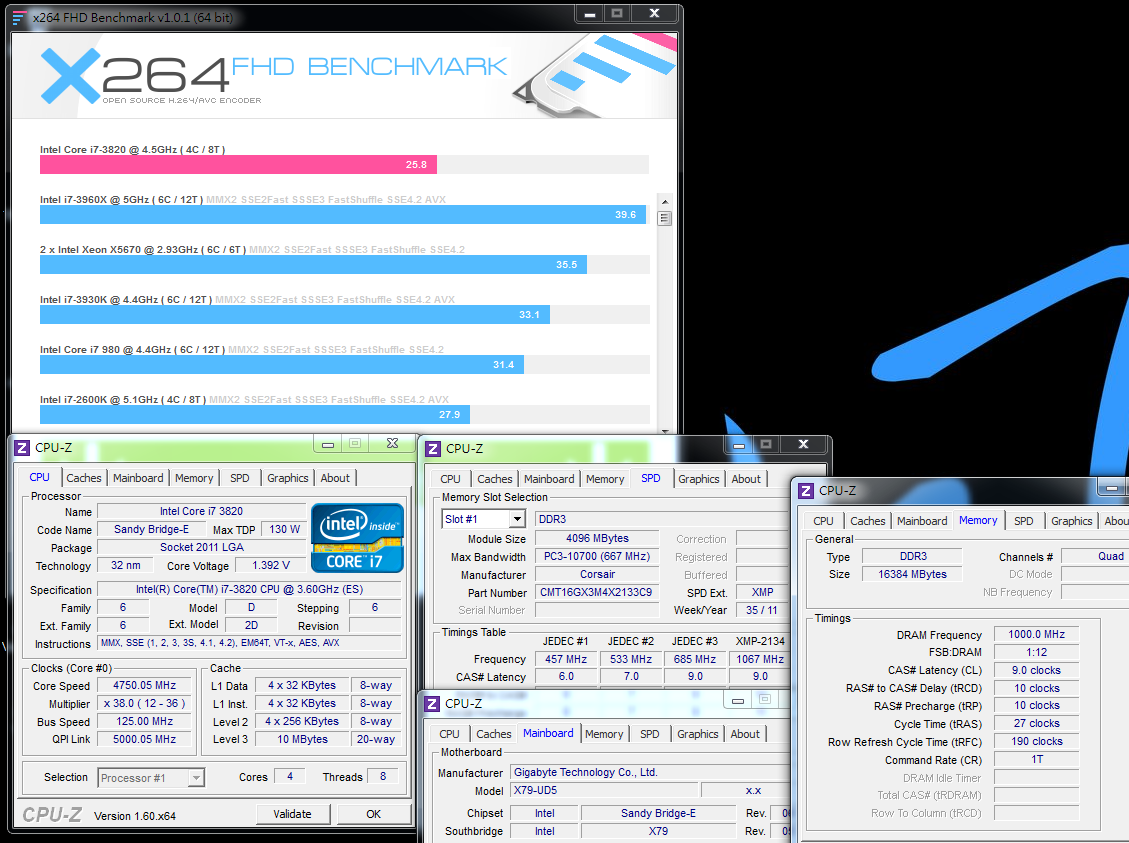The image size is (1129, 843).
Task: Open CPU tab in the SPD window
Action: [x=450, y=479]
